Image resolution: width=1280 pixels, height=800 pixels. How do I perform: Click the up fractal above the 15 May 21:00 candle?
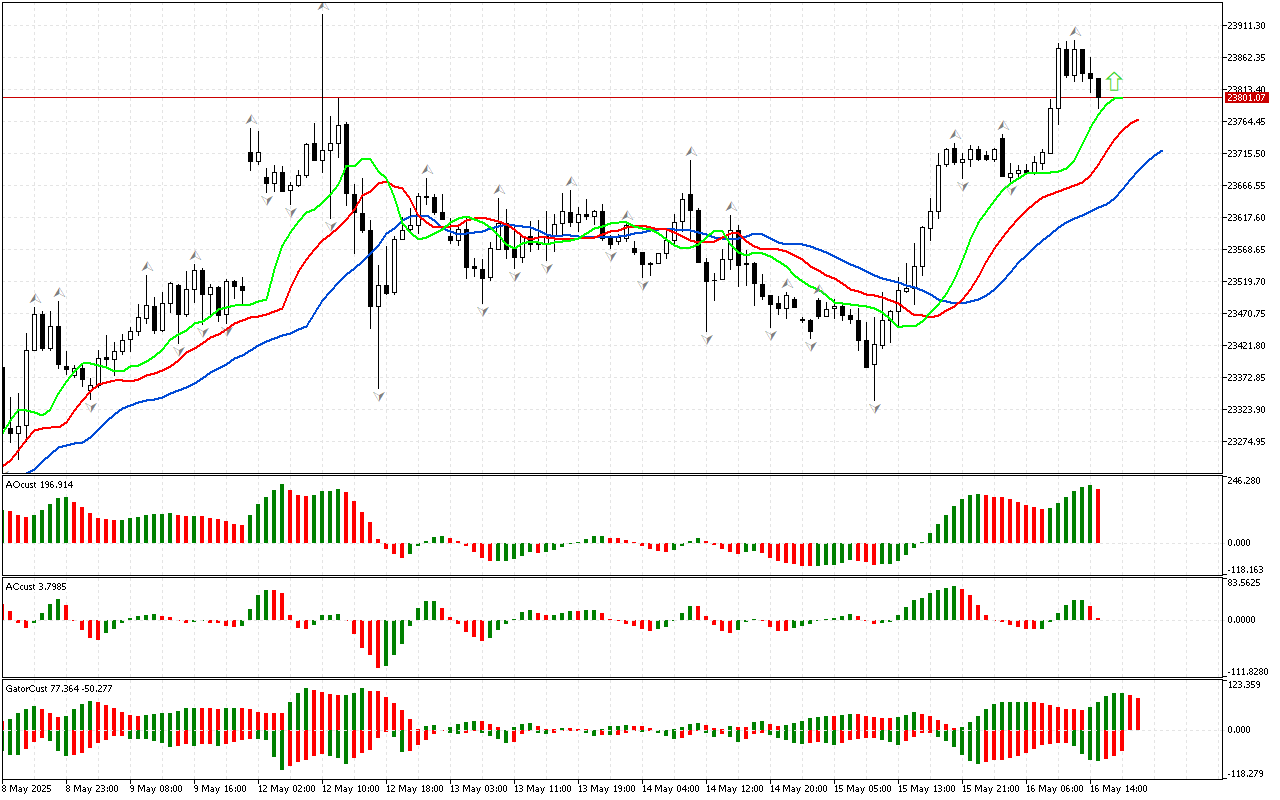[1002, 126]
